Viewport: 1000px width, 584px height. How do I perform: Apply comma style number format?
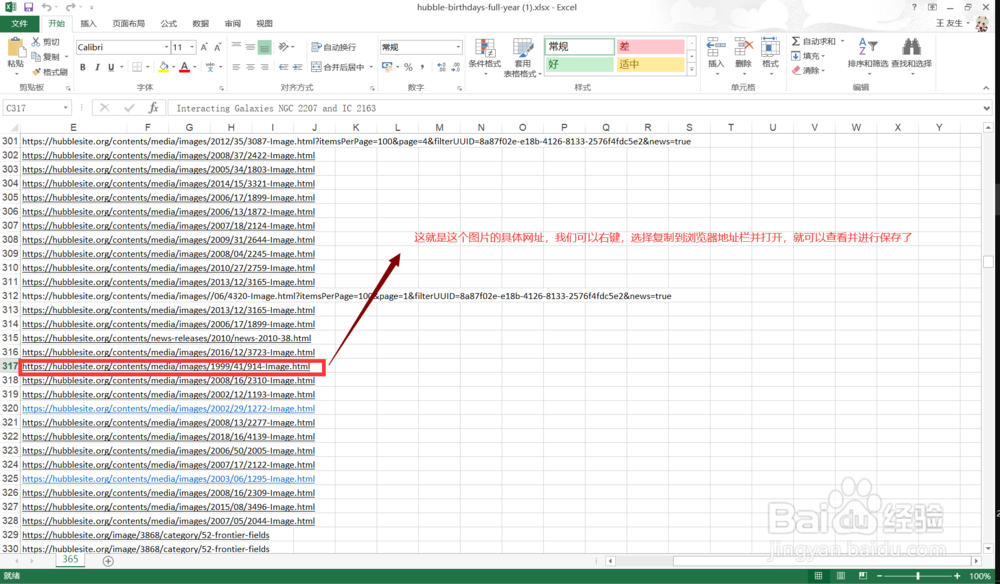[x=422, y=67]
